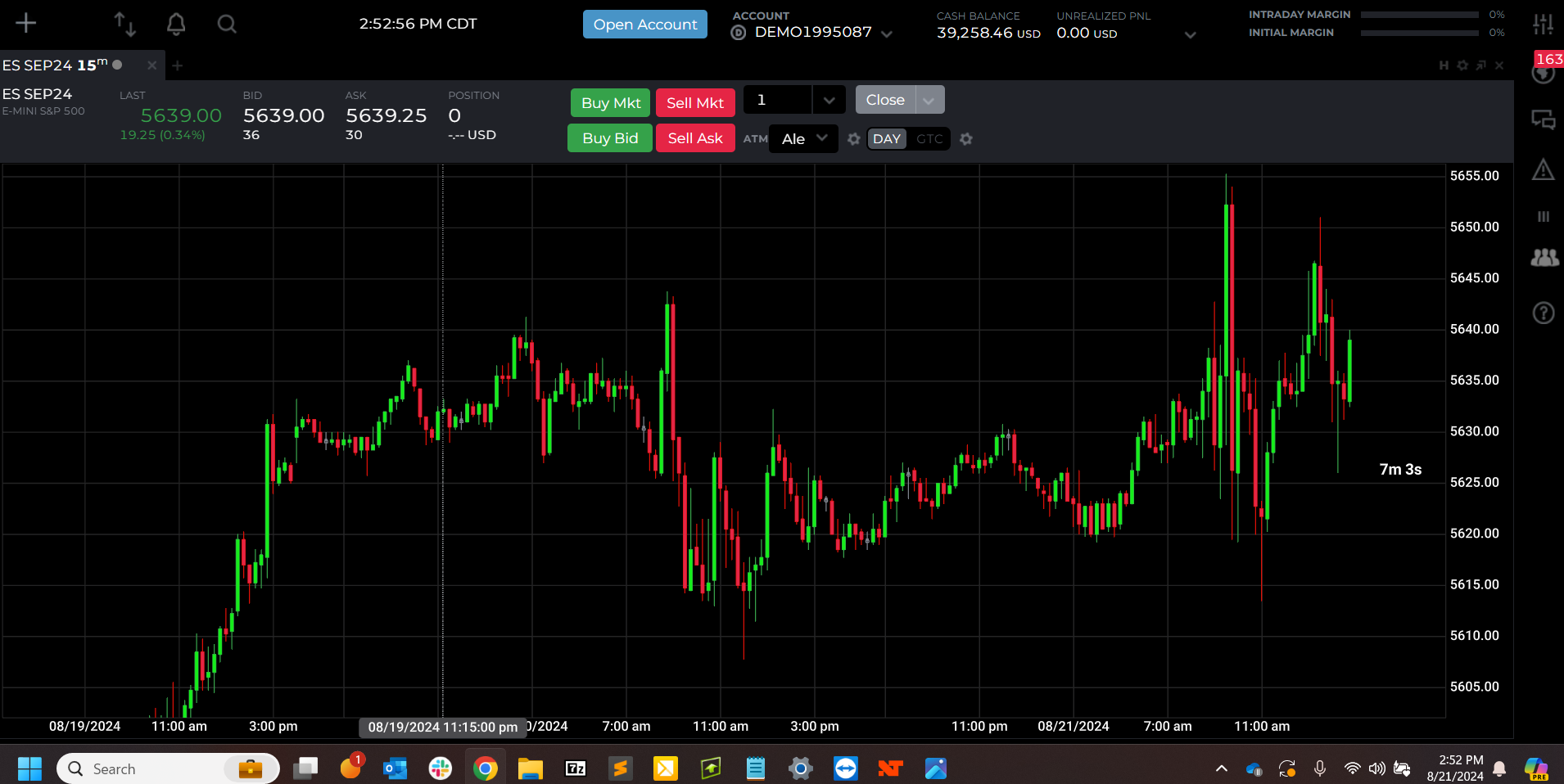Viewport: 1564px width, 784px height.
Task: Open volume control in system tray
Action: pos(1377,768)
